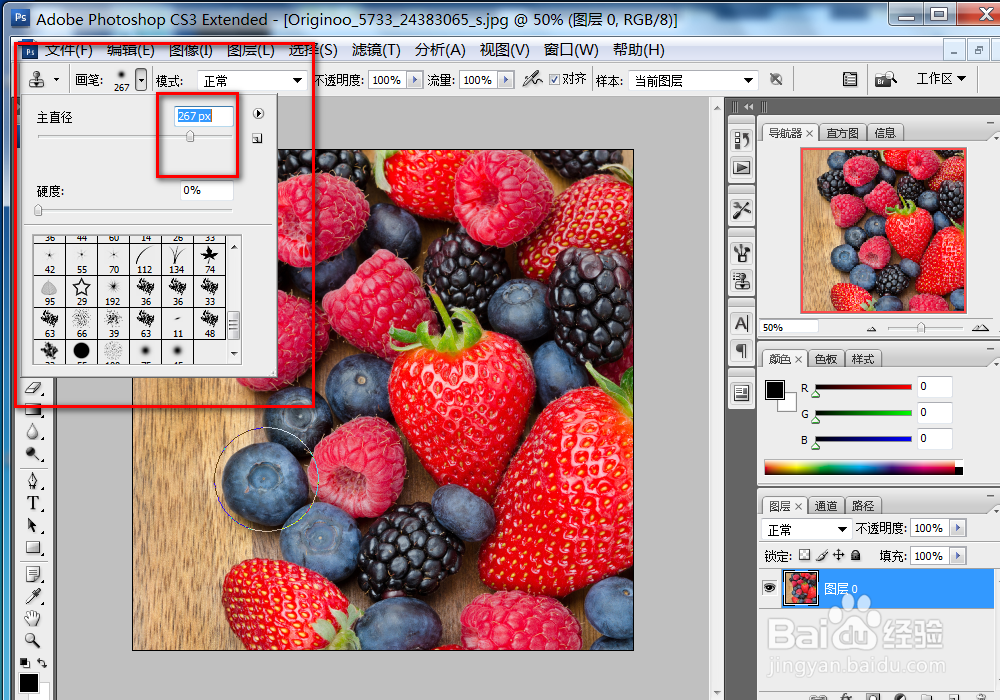This screenshot has width=1000, height=700.
Task: Launch Adobe Bridge from options bar
Action: click(885, 79)
